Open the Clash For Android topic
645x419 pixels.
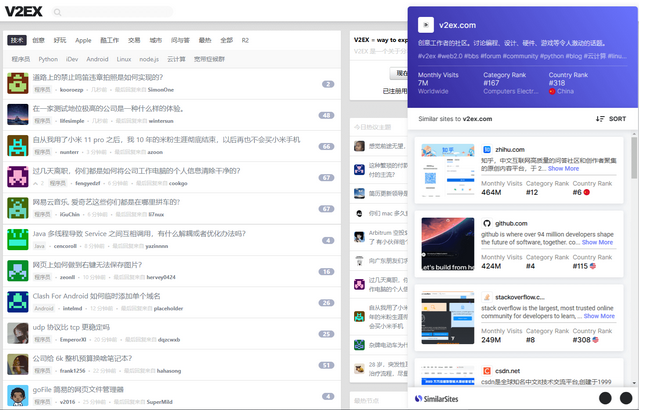click(97, 296)
